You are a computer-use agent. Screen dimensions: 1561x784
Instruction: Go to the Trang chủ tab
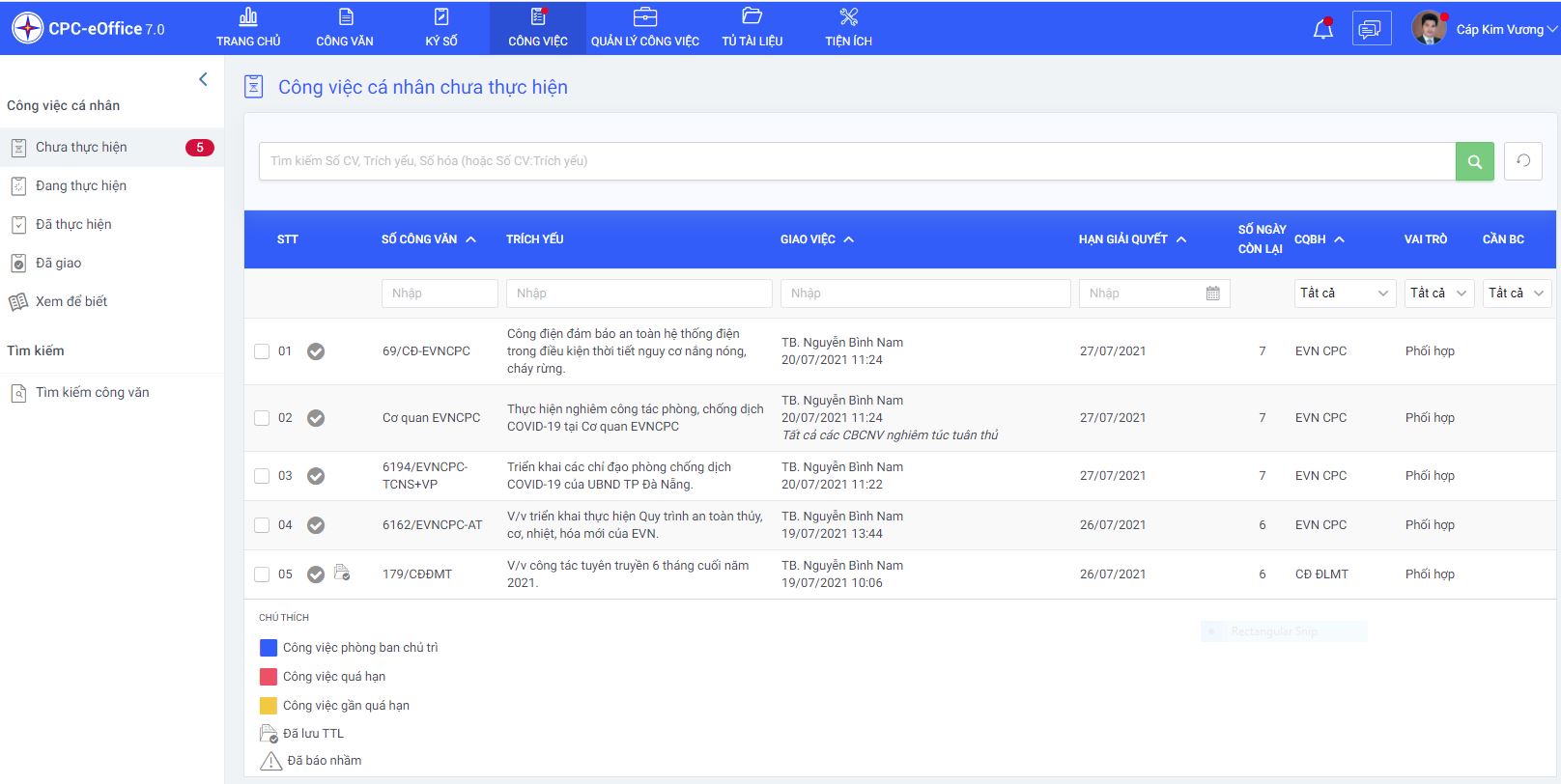tap(248, 28)
